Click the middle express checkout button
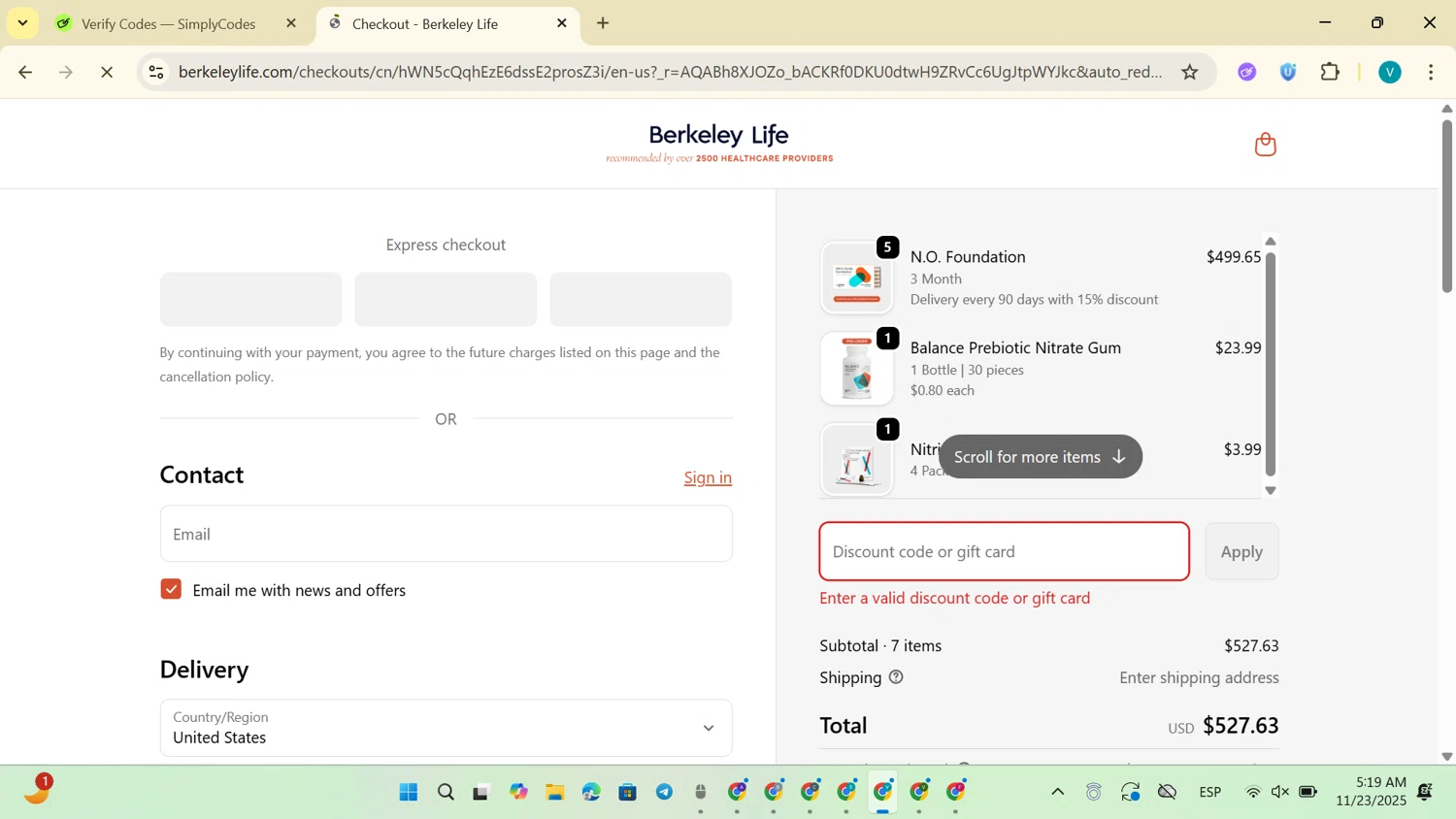Screen dimensions: 1456x819 (x=446, y=299)
